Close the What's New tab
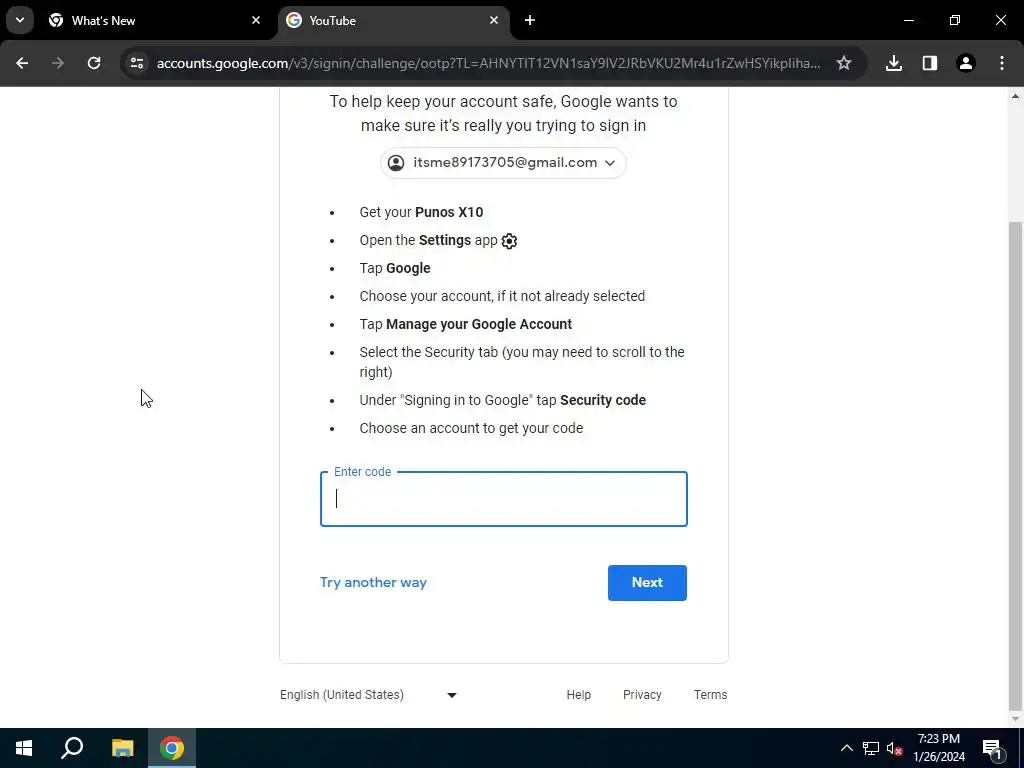The height and width of the screenshot is (768, 1024). pos(256,20)
